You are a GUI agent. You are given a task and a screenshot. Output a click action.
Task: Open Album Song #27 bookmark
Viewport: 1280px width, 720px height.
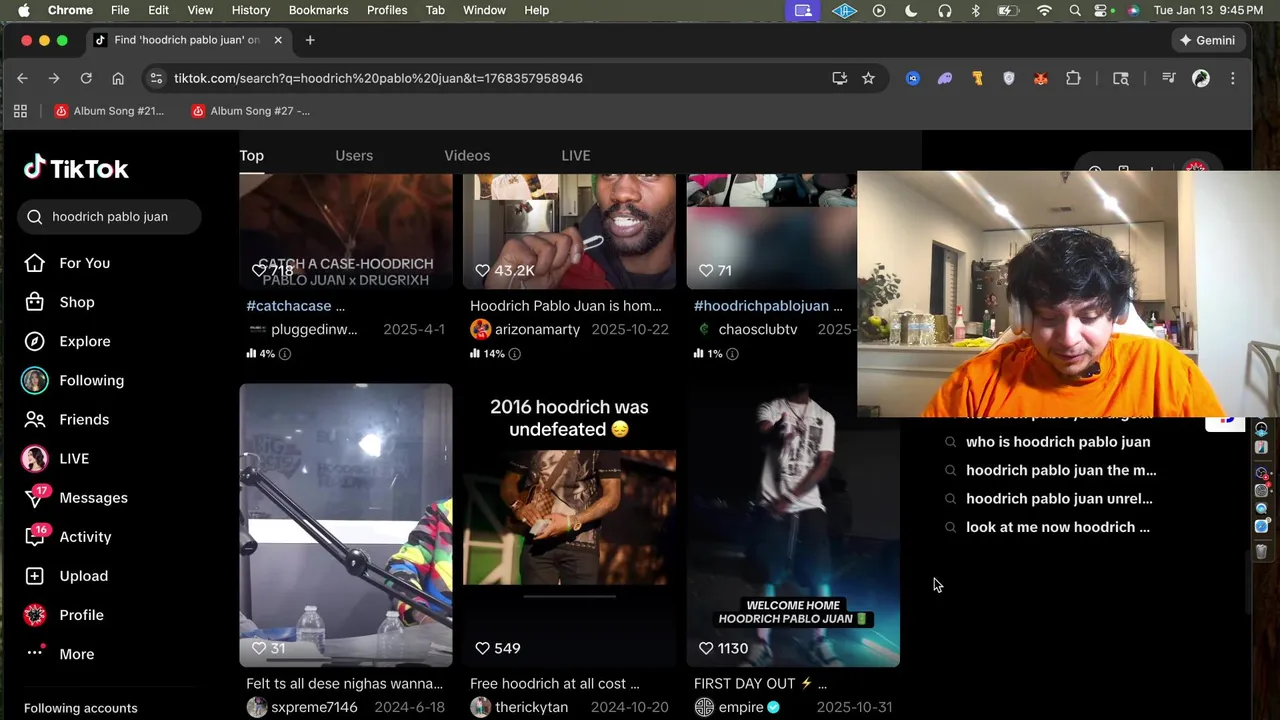(251, 111)
